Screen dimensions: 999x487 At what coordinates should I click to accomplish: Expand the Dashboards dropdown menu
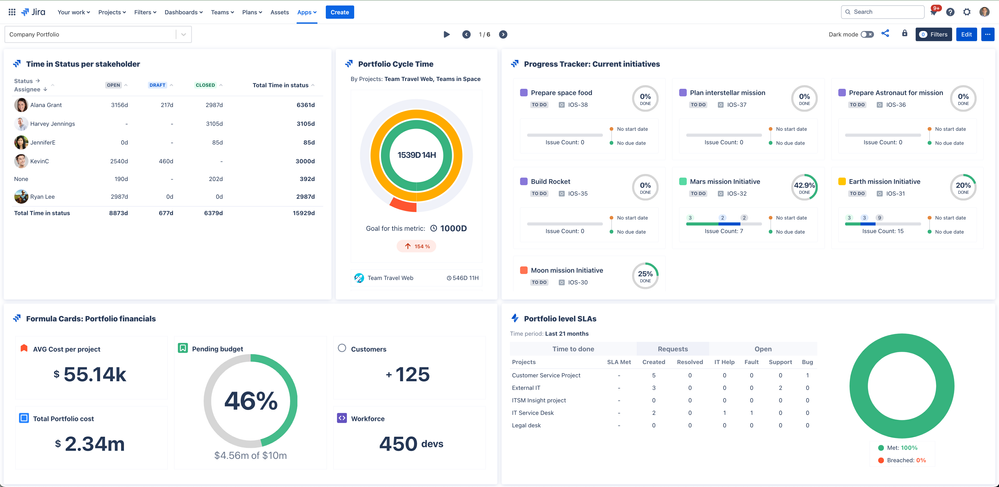coord(184,12)
